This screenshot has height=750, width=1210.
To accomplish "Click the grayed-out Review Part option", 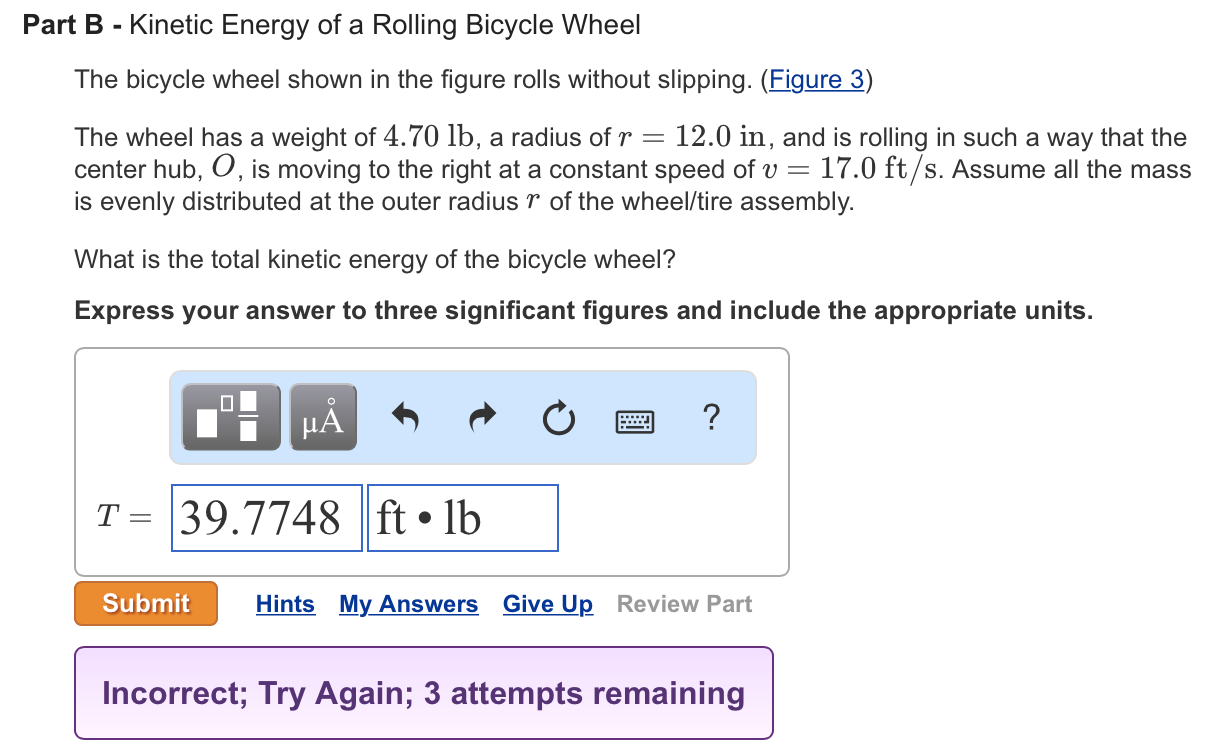I will [683, 604].
